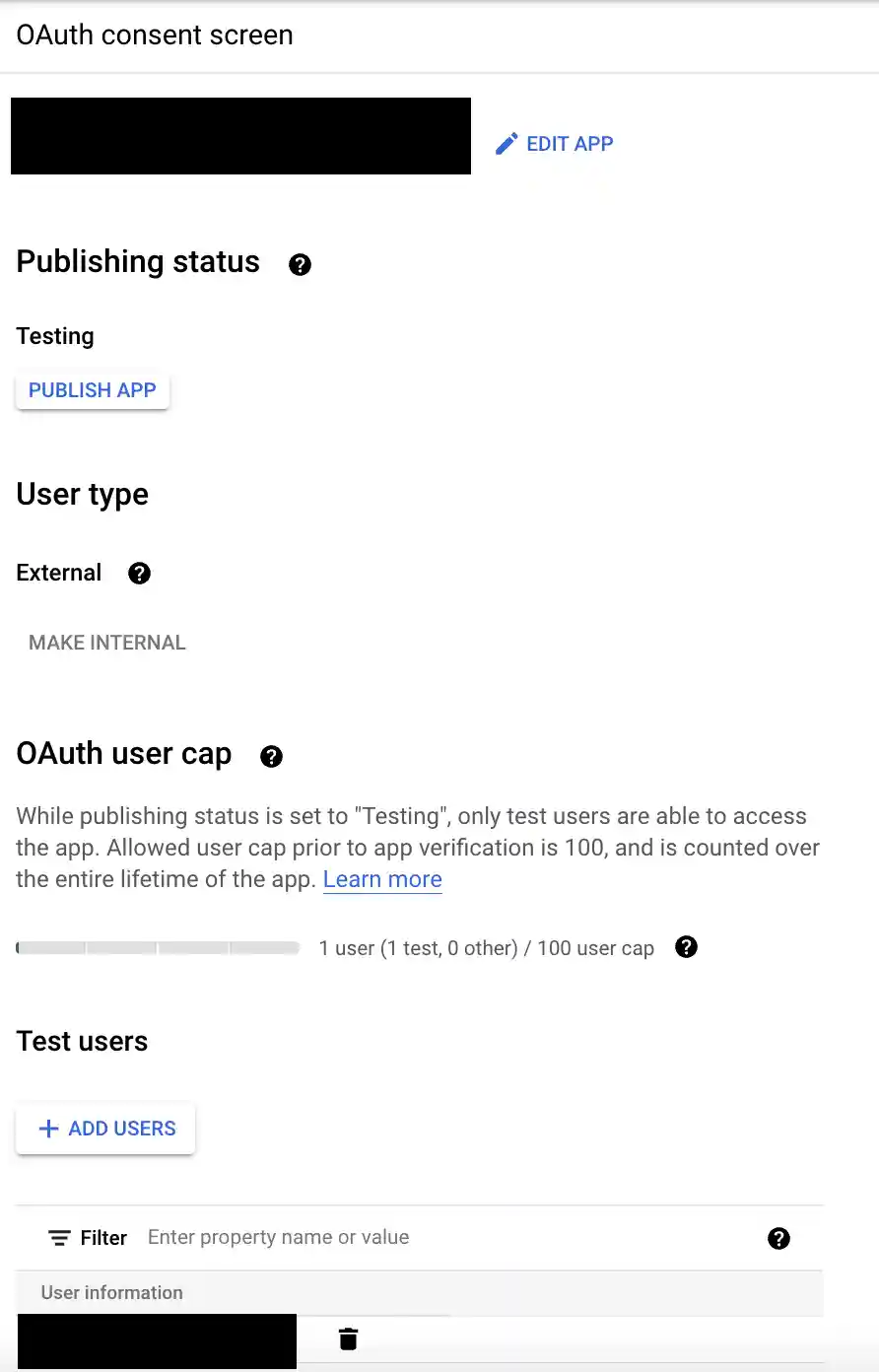
Task: Click inside the Filter property input field
Action: (x=278, y=1237)
